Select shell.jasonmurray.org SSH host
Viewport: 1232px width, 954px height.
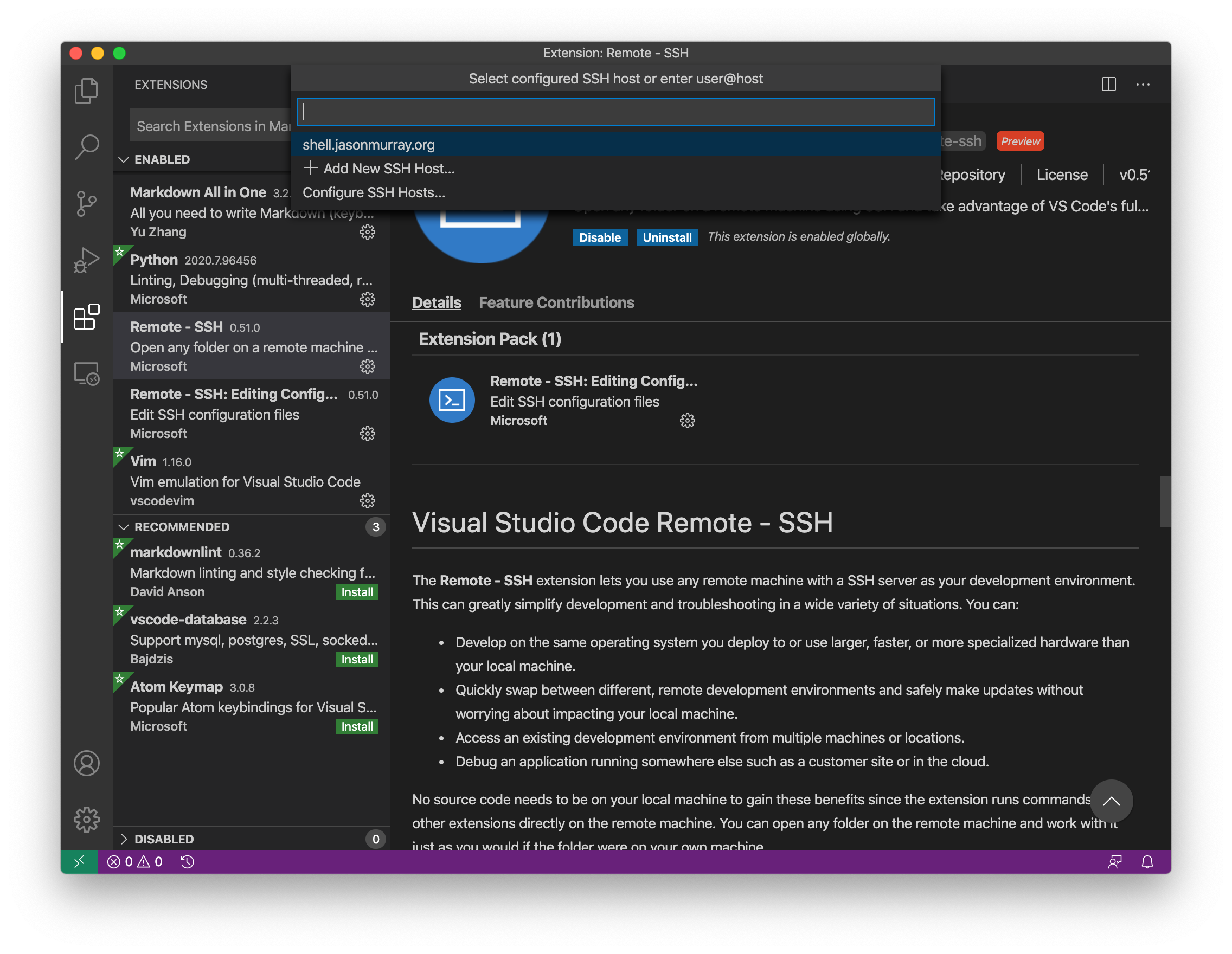[x=614, y=144]
